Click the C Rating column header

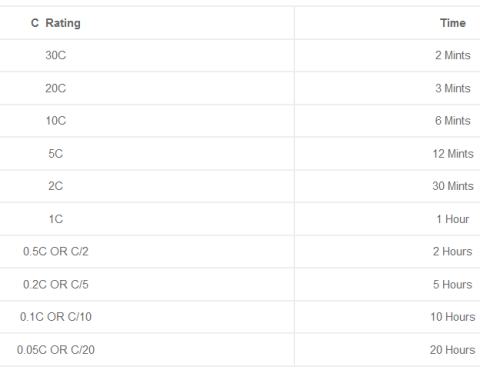[x=56, y=23]
